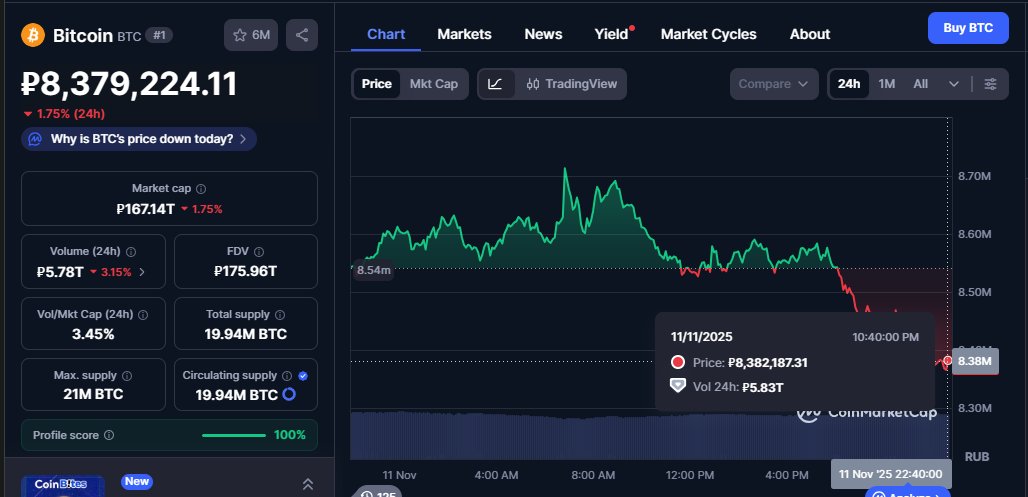This screenshot has width=1028, height=497.
Task: Click the 1.75% (24h) change text
Action: 64,114
